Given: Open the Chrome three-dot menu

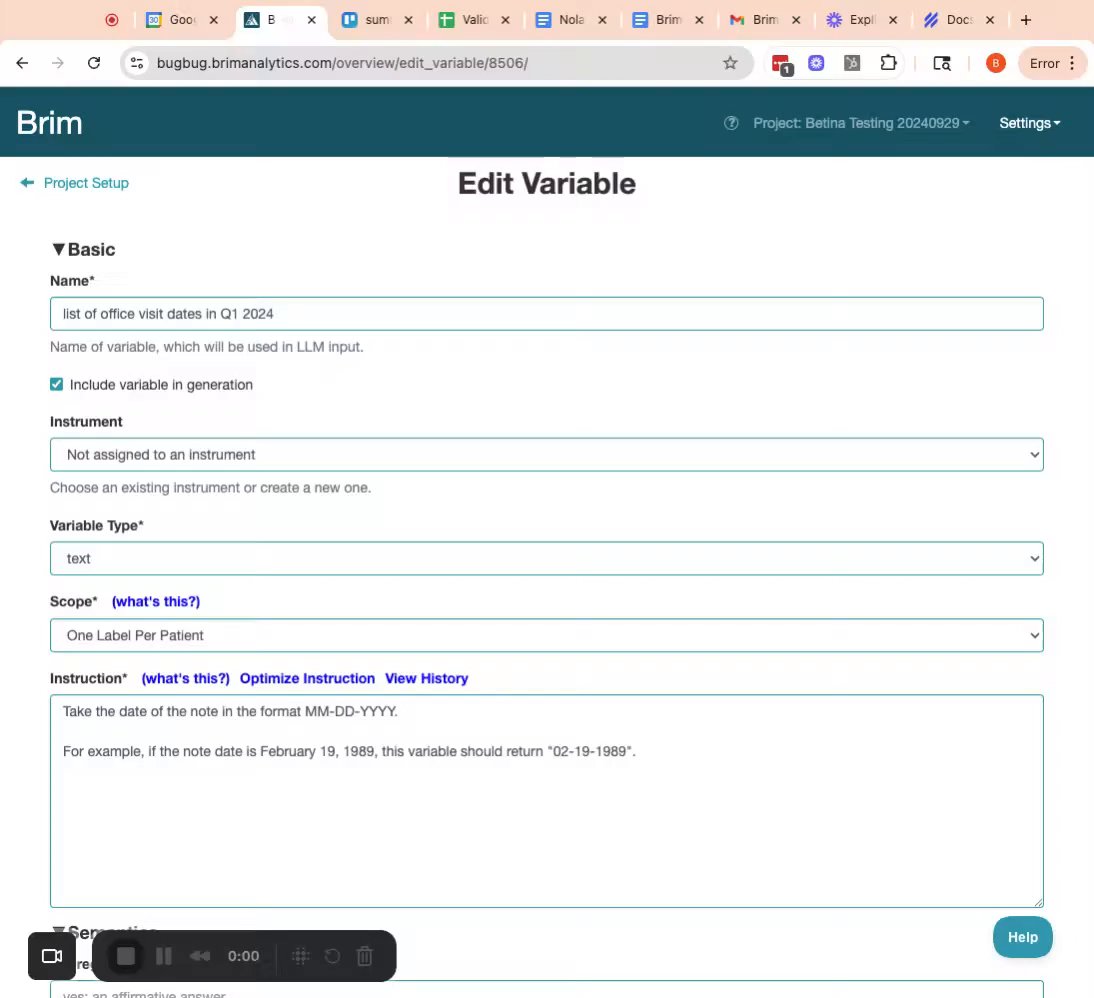Looking at the screenshot, I should click(1072, 63).
